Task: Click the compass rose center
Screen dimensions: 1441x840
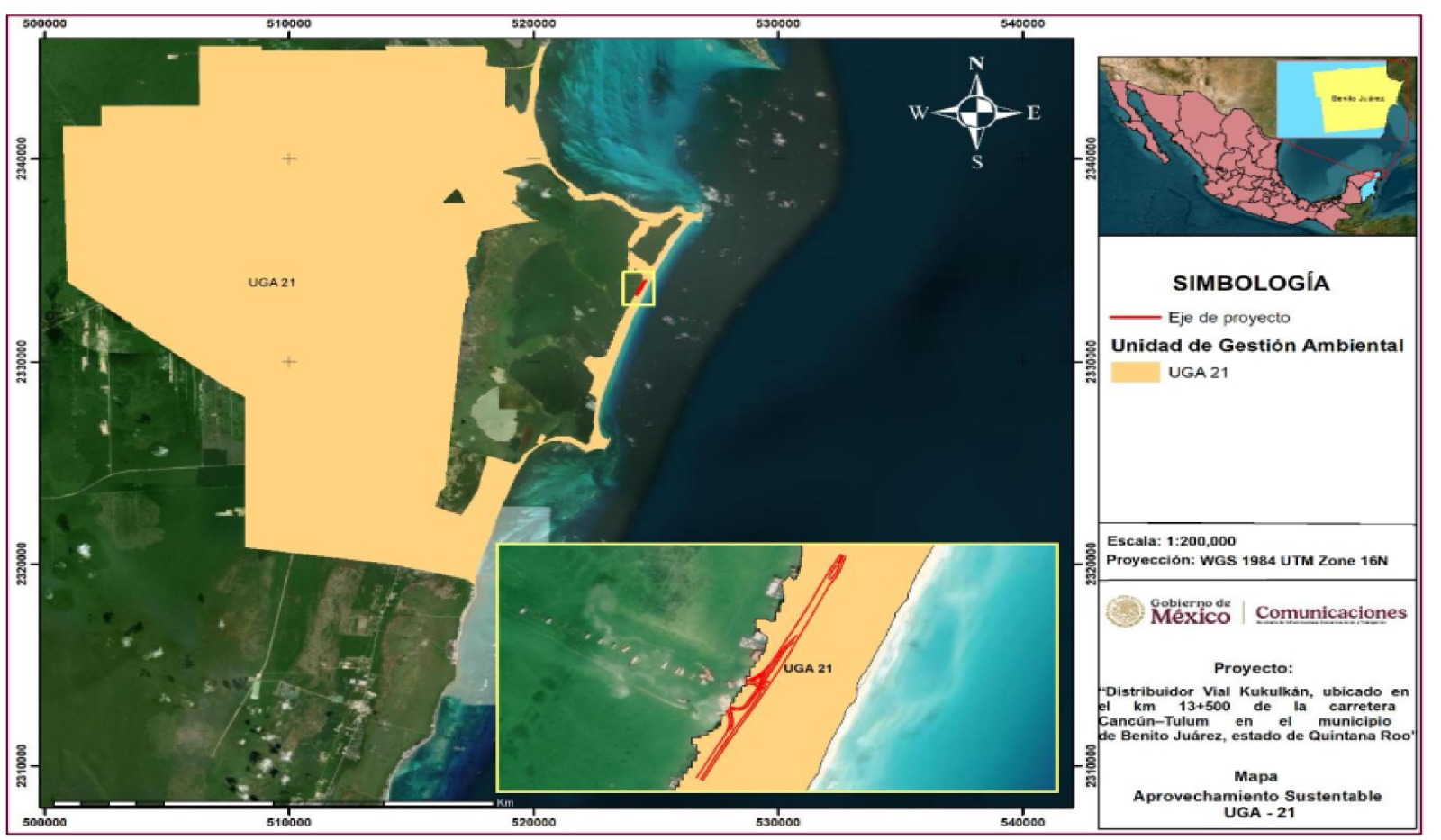Action: pyautogui.click(x=976, y=113)
